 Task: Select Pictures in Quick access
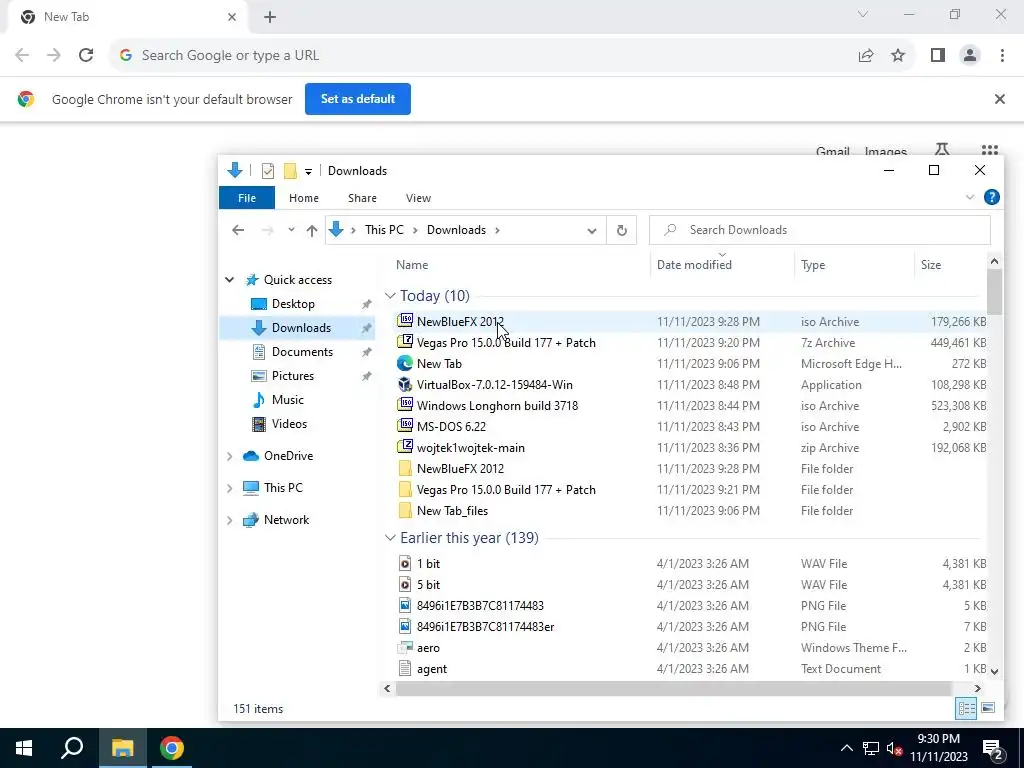(293, 376)
